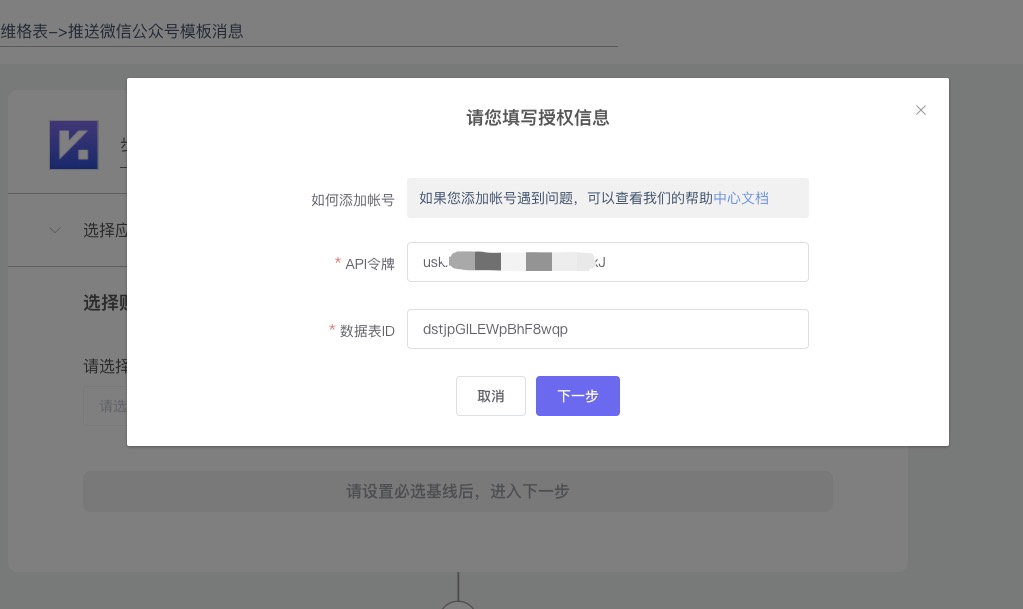1023x609 pixels.
Task: Click the 请您填写授权信息 dialog title
Action: [538, 118]
